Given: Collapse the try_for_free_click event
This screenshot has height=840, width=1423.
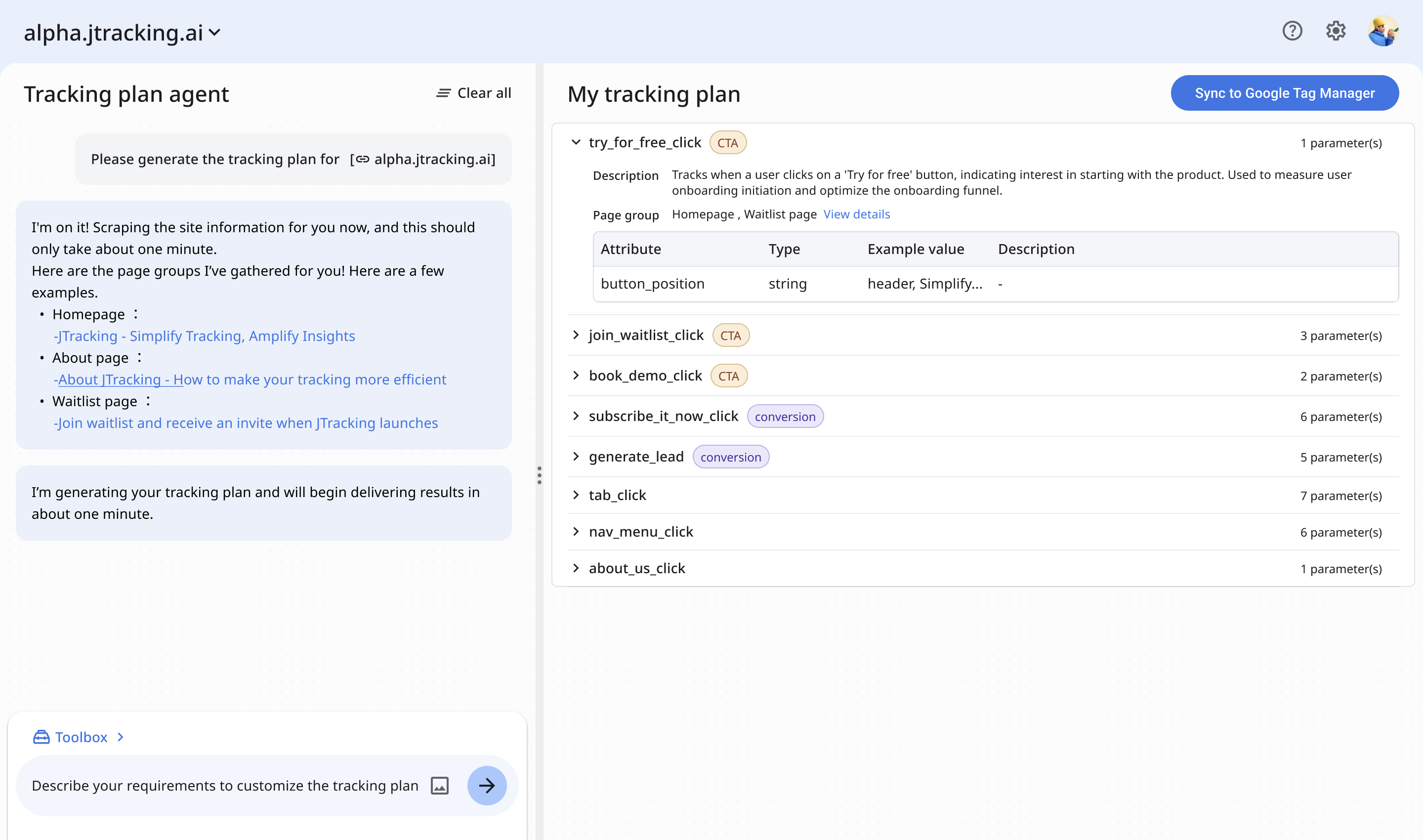Looking at the screenshot, I should (576, 142).
